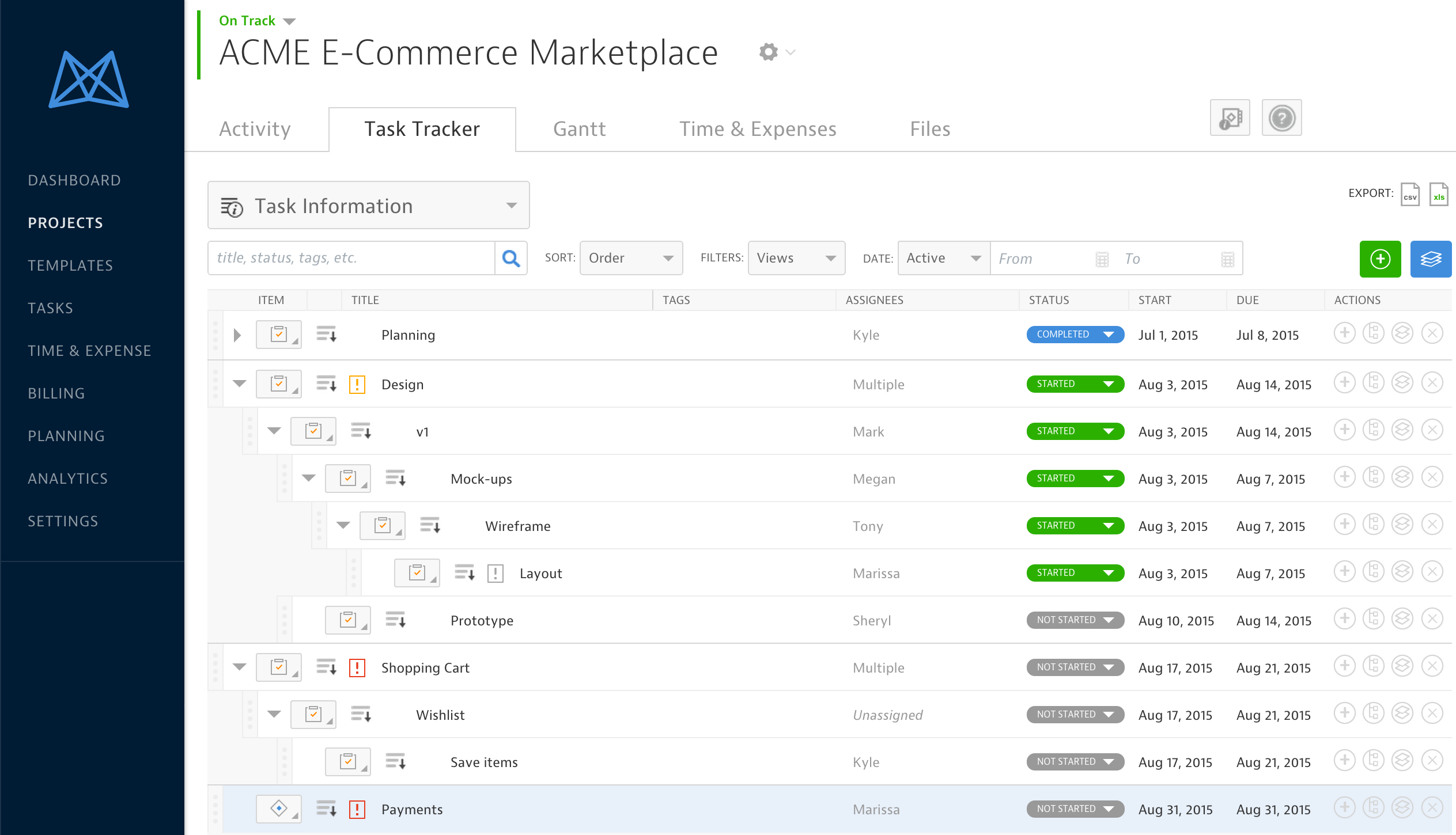Click the To date input field
The height and width of the screenshot is (835, 1456).
pyautogui.click(x=1170, y=259)
